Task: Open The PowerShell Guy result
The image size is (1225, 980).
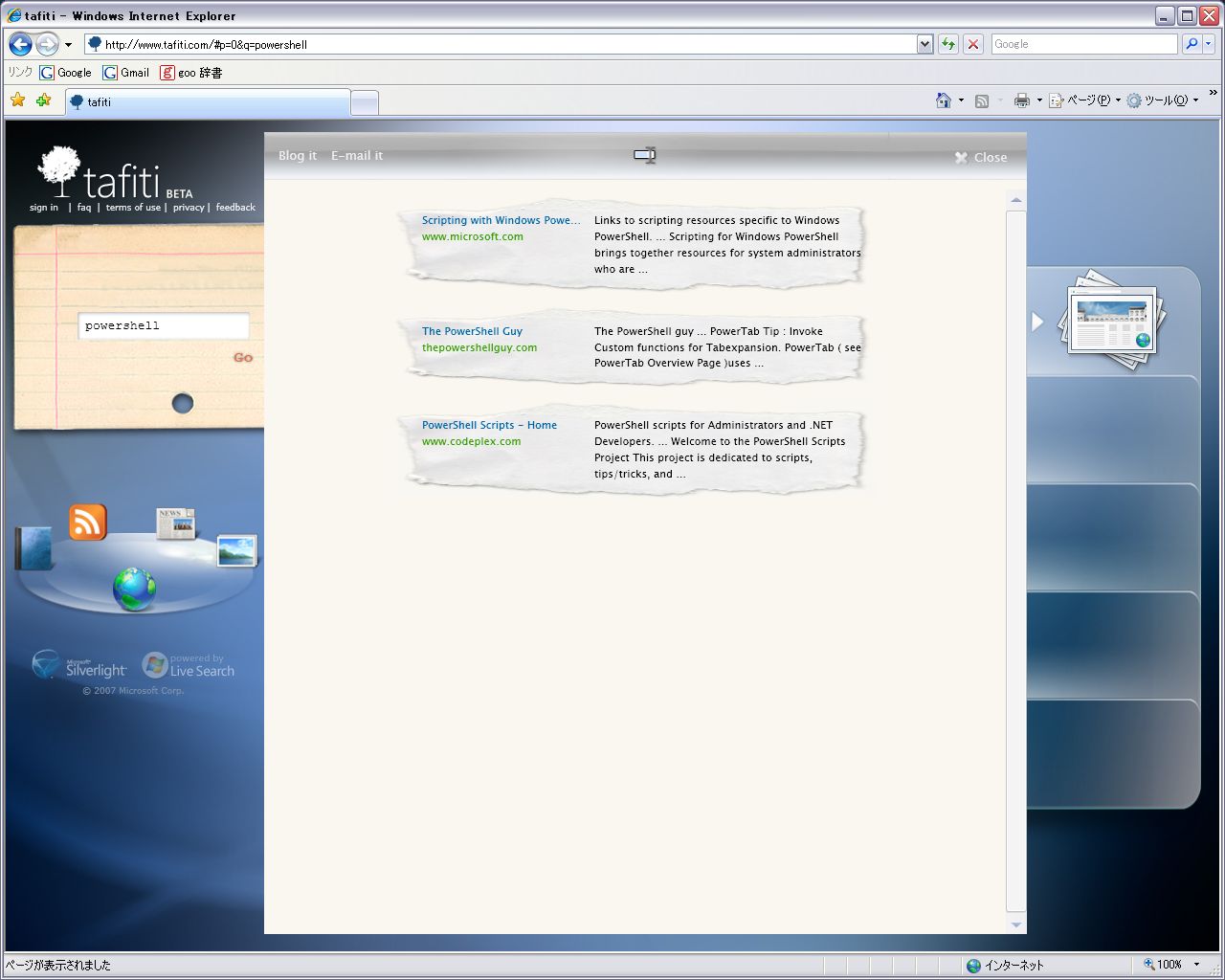Action: pyautogui.click(x=472, y=331)
